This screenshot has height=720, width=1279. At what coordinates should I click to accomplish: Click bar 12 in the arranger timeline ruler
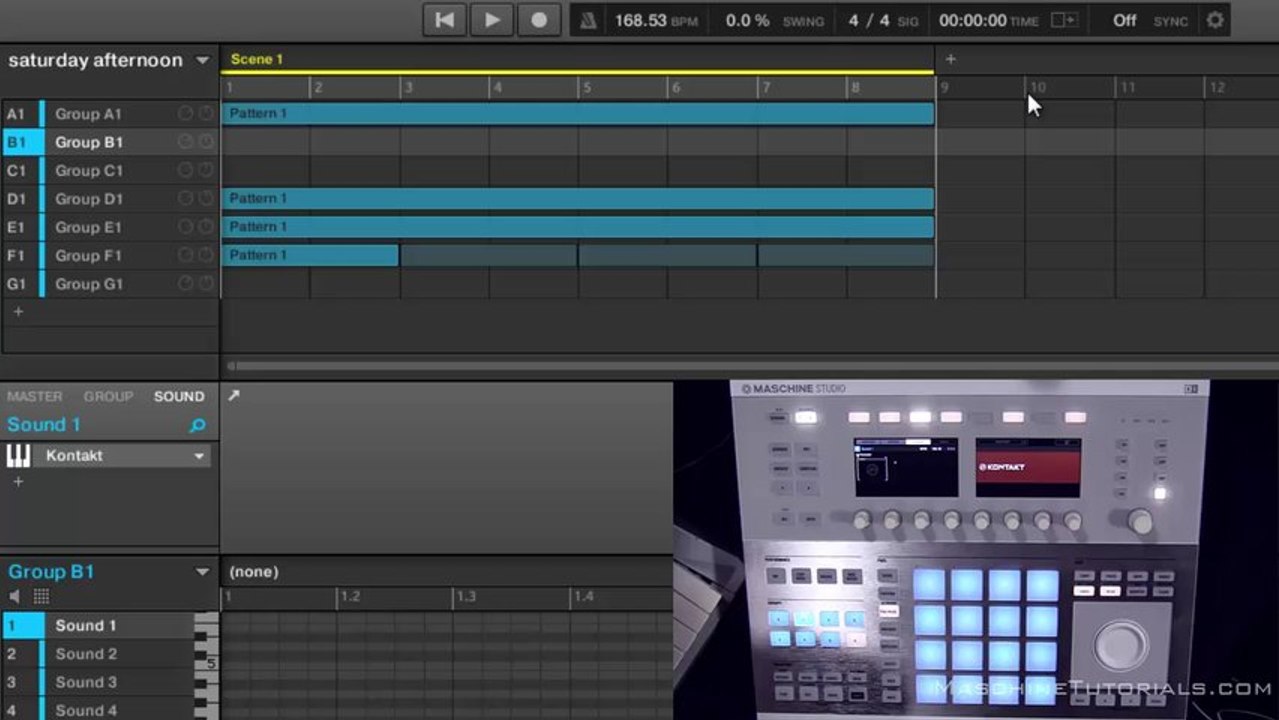pos(1217,88)
